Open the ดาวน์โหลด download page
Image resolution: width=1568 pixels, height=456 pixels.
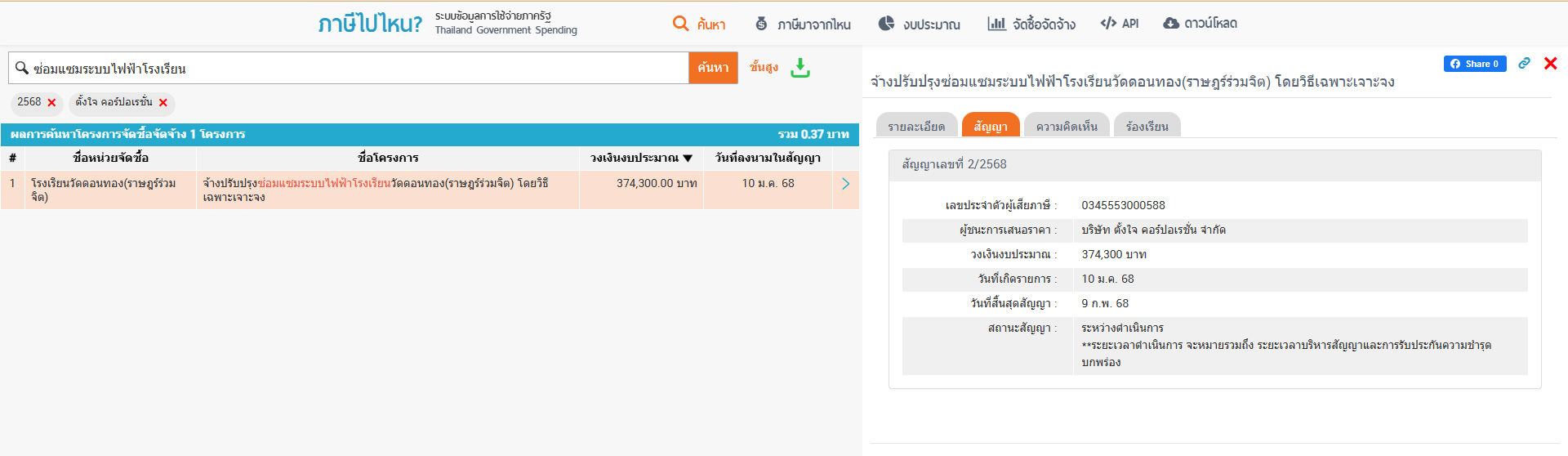(1200, 24)
